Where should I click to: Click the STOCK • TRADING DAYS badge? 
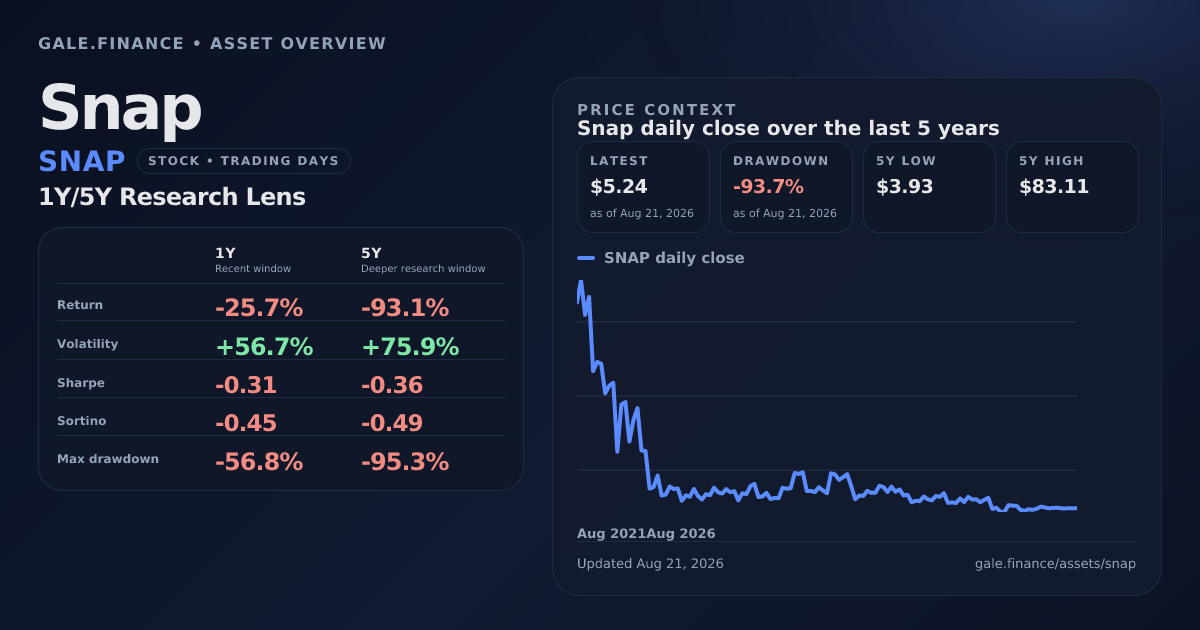click(x=244, y=161)
